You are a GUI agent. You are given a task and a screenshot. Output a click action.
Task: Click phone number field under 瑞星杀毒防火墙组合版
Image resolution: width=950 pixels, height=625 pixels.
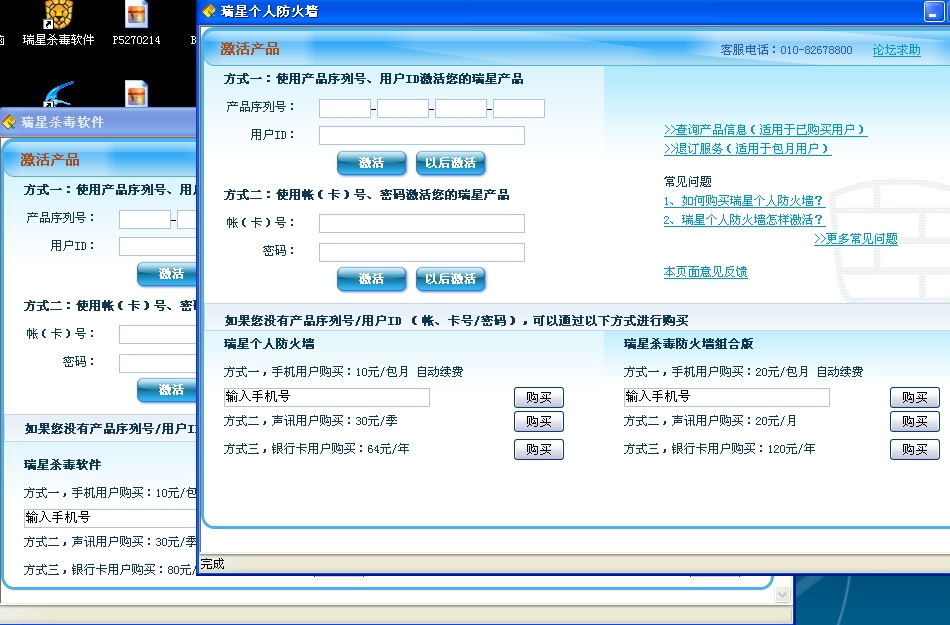tap(726, 397)
